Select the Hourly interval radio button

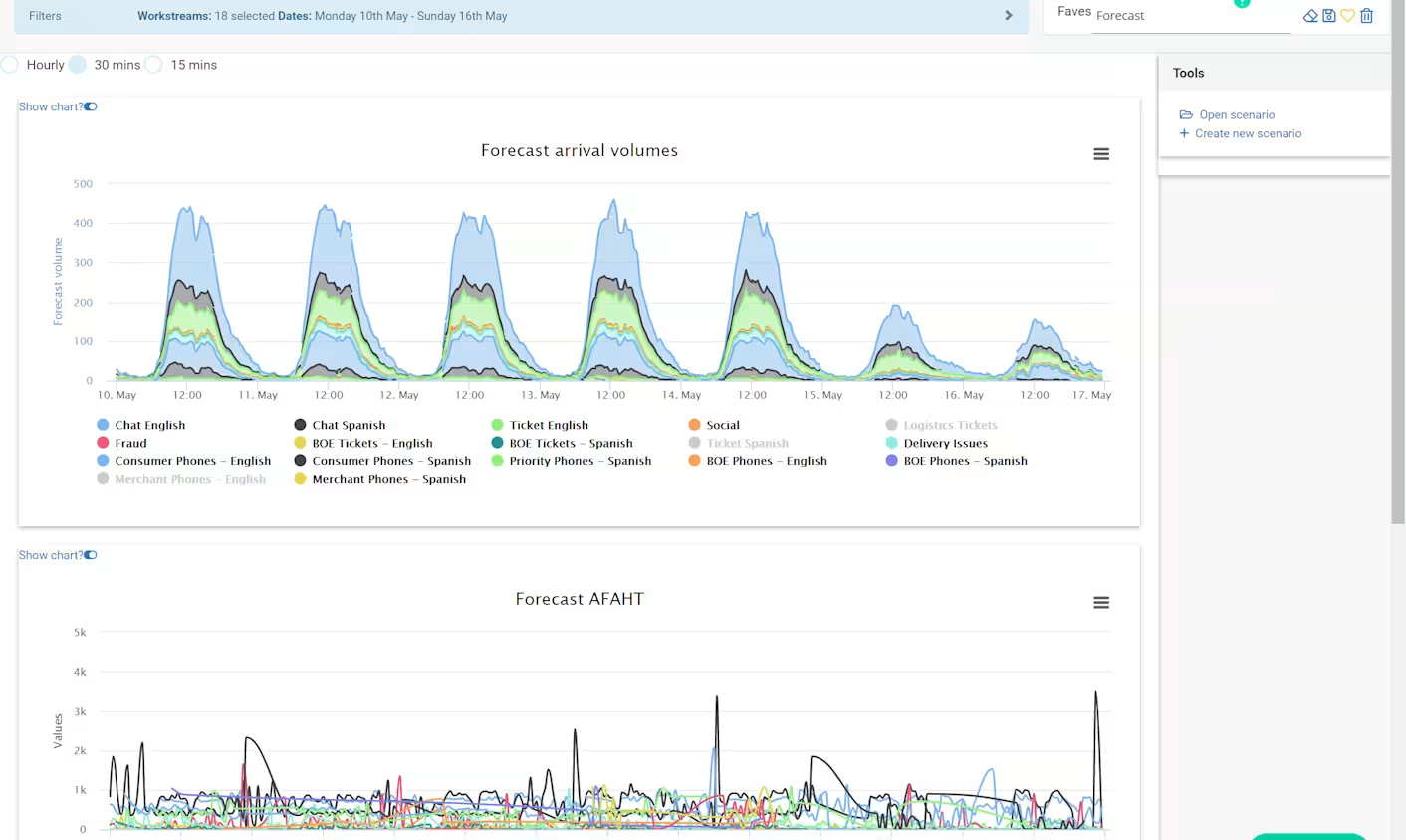(x=10, y=65)
